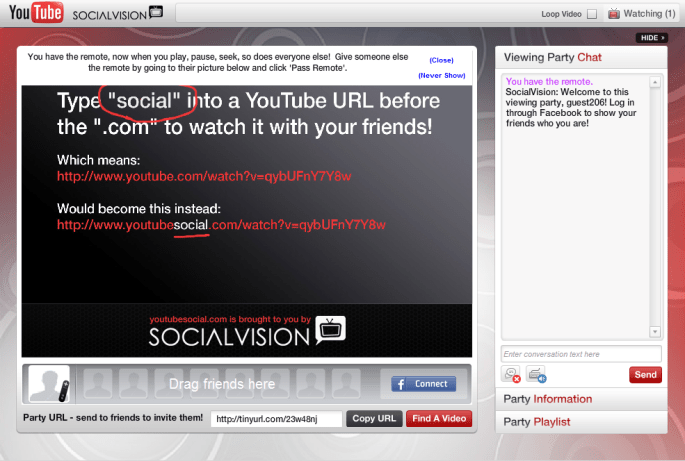Send the chat message
Image resolution: width=685 pixels, height=461 pixels.
(x=645, y=375)
